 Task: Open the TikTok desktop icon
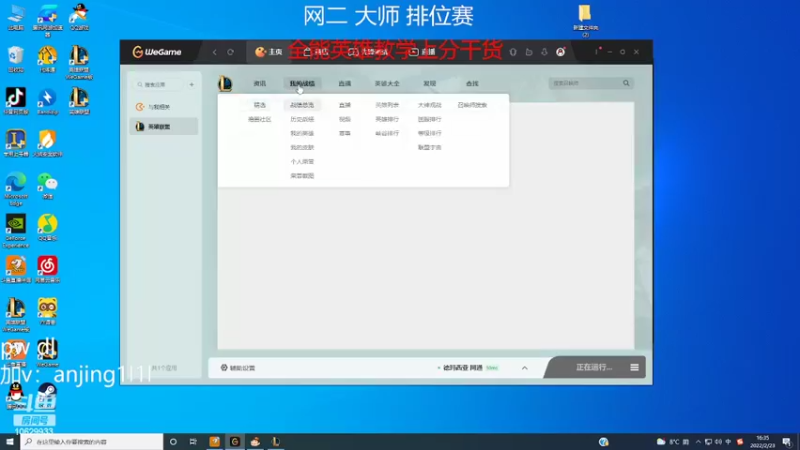pyautogui.click(x=16, y=101)
